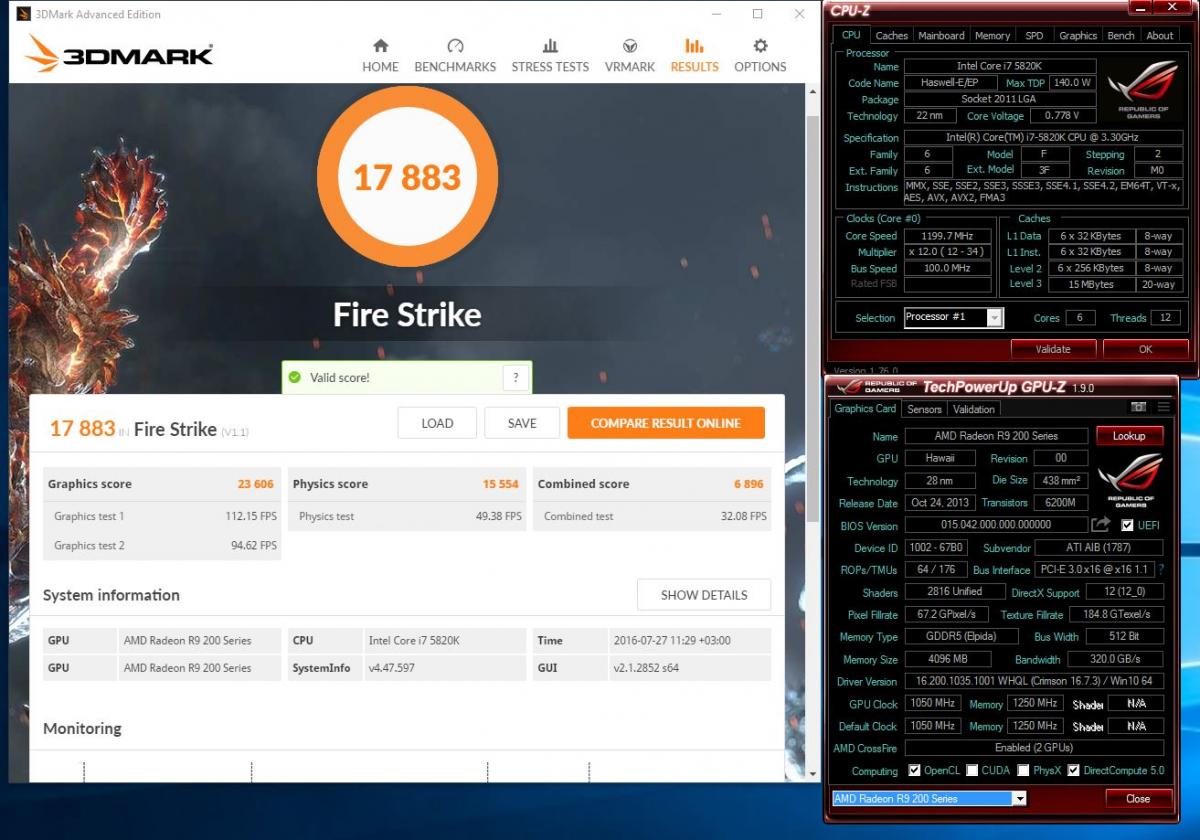This screenshot has height=840, width=1200.
Task: Click the Physics score value 15 554
Action: coord(501,484)
